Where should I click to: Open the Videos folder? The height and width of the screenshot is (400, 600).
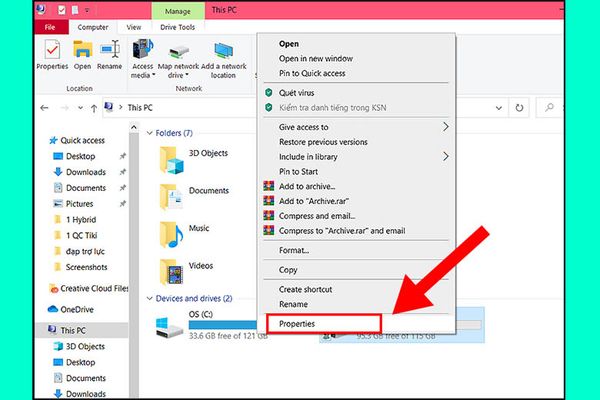172,270
